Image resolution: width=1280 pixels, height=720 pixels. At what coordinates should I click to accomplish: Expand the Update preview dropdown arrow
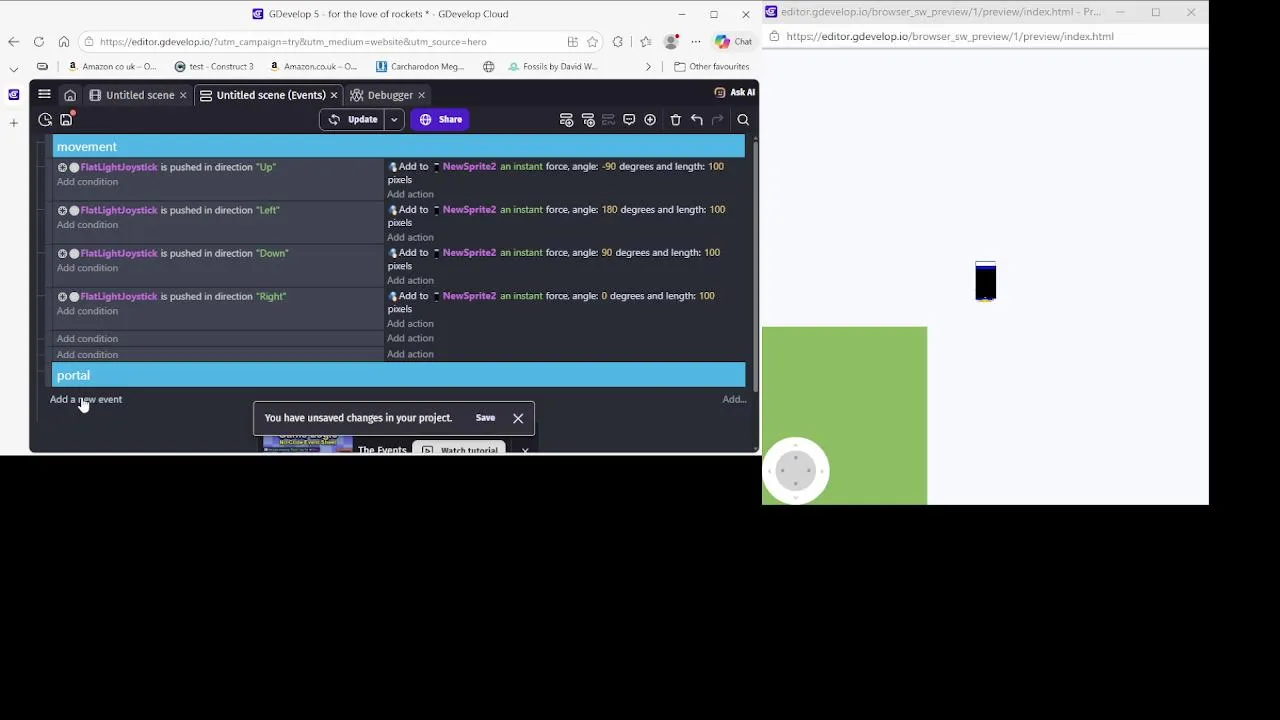(x=394, y=120)
